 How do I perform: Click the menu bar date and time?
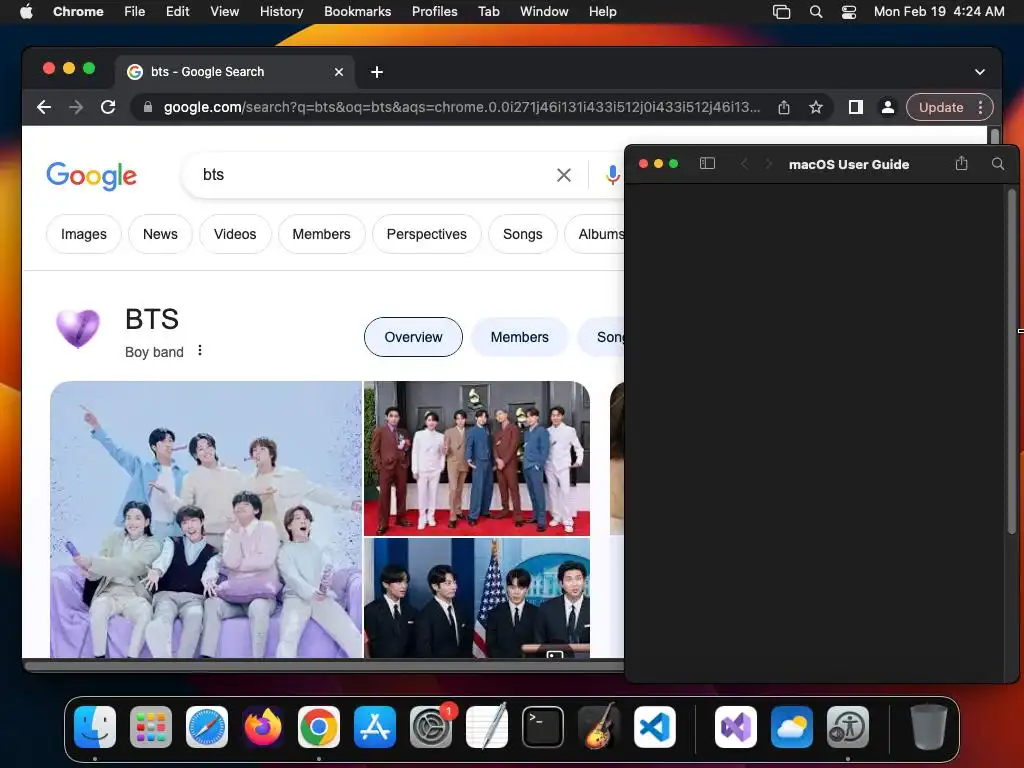click(x=939, y=12)
